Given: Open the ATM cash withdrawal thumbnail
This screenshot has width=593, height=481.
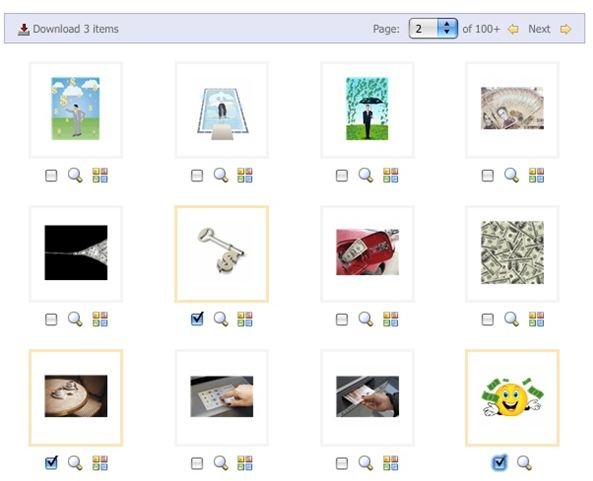Looking at the screenshot, I should (x=367, y=396).
